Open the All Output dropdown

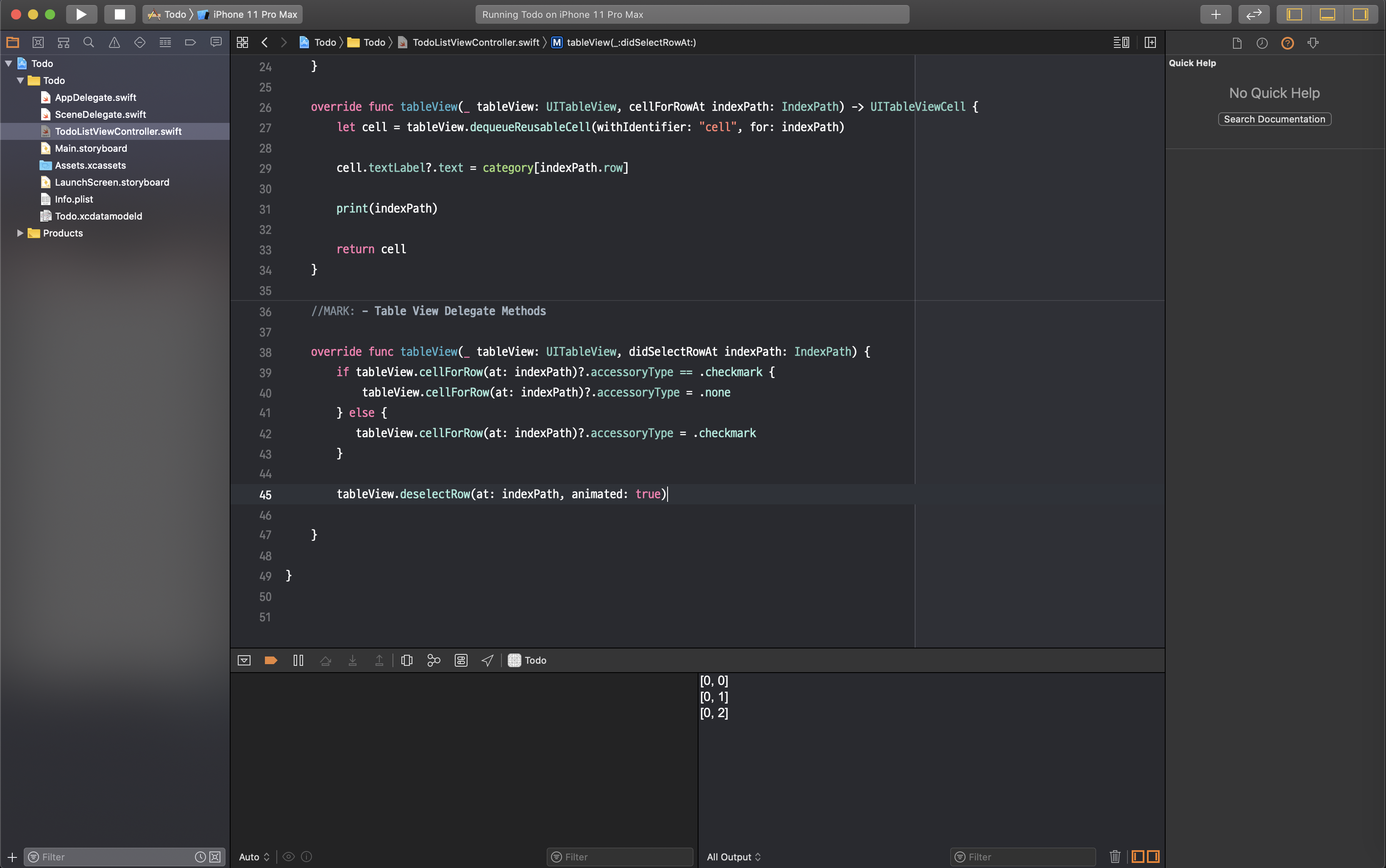pos(733,857)
